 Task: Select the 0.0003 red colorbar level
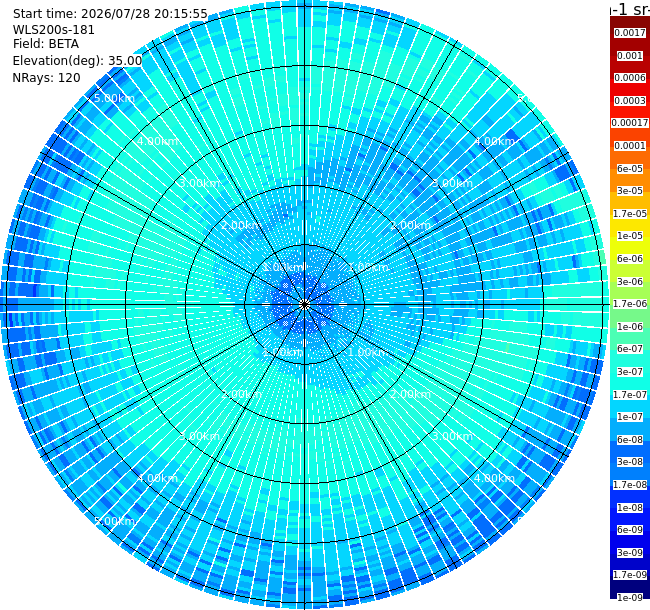[x=630, y=101]
